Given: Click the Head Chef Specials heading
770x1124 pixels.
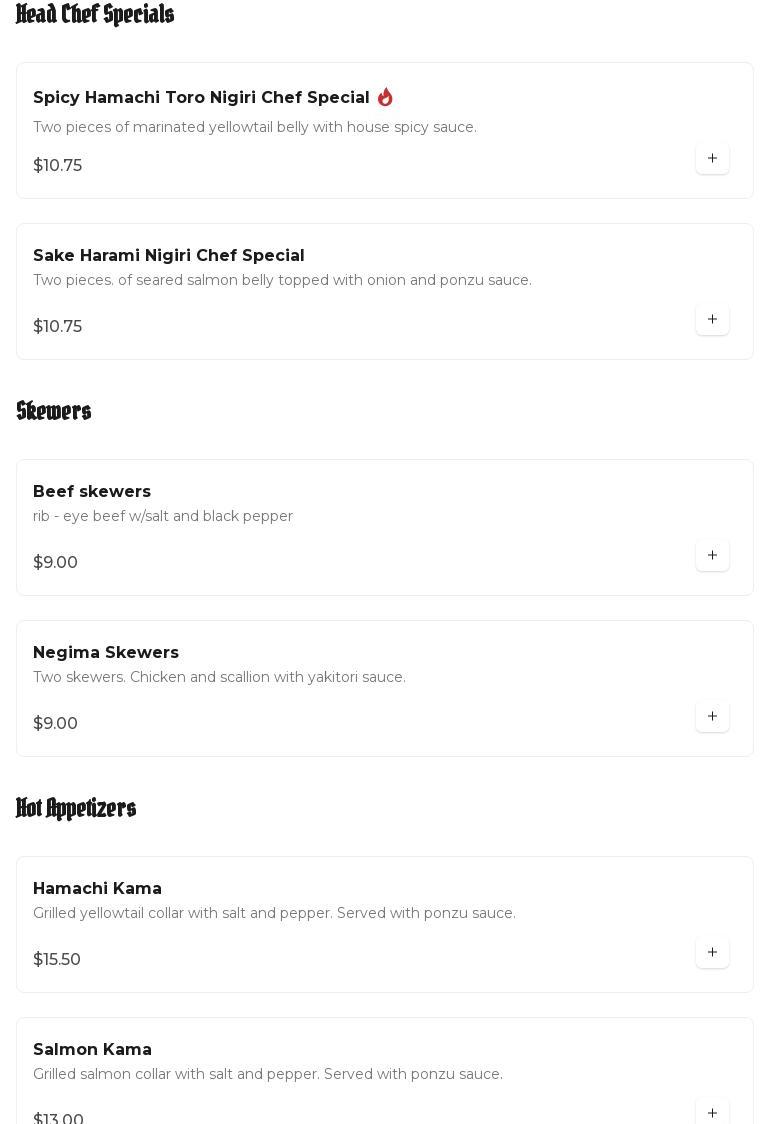Looking at the screenshot, I should click(x=95, y=14).
